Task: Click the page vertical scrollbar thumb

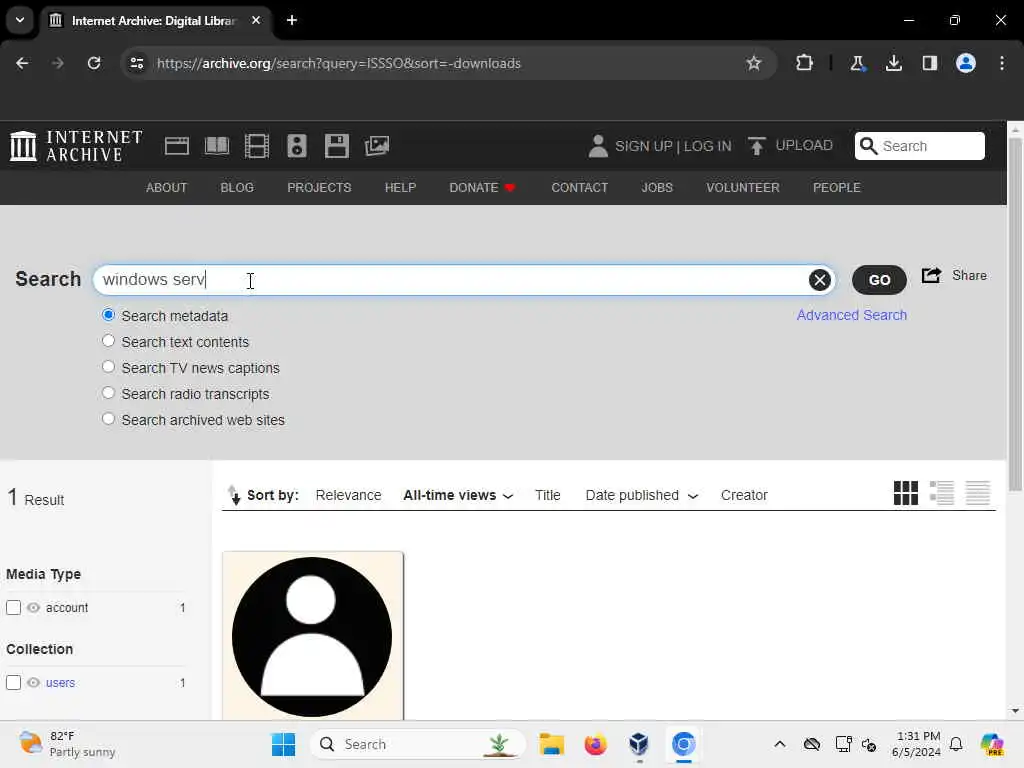Action: (x=1015, y=313)
